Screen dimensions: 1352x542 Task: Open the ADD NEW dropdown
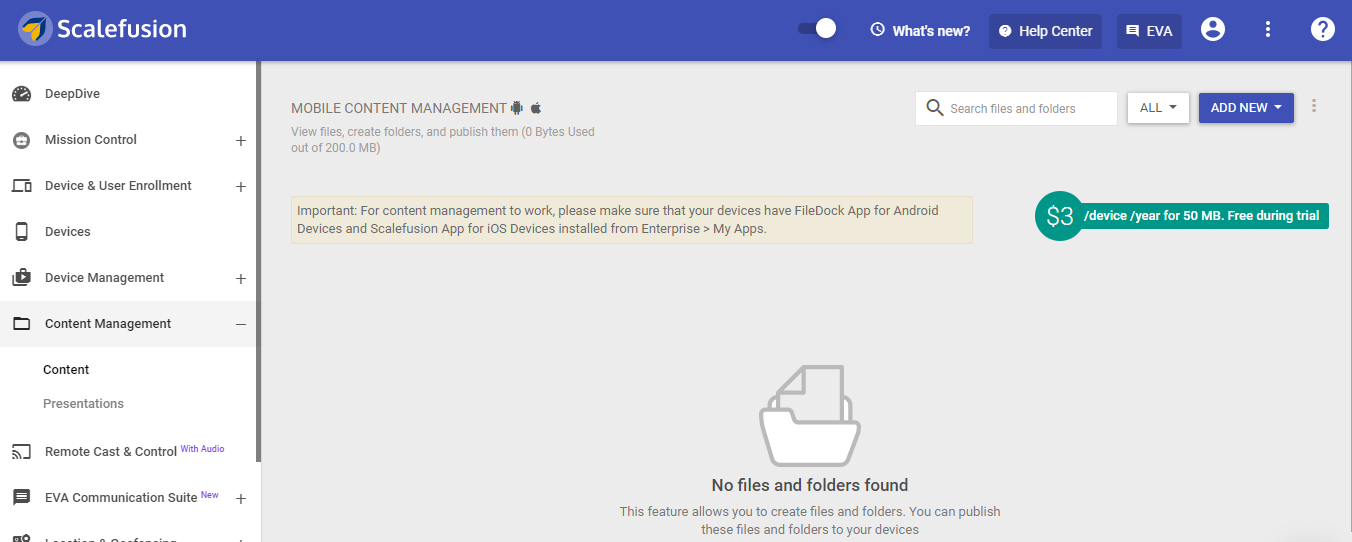click(x=1246, y=108)
